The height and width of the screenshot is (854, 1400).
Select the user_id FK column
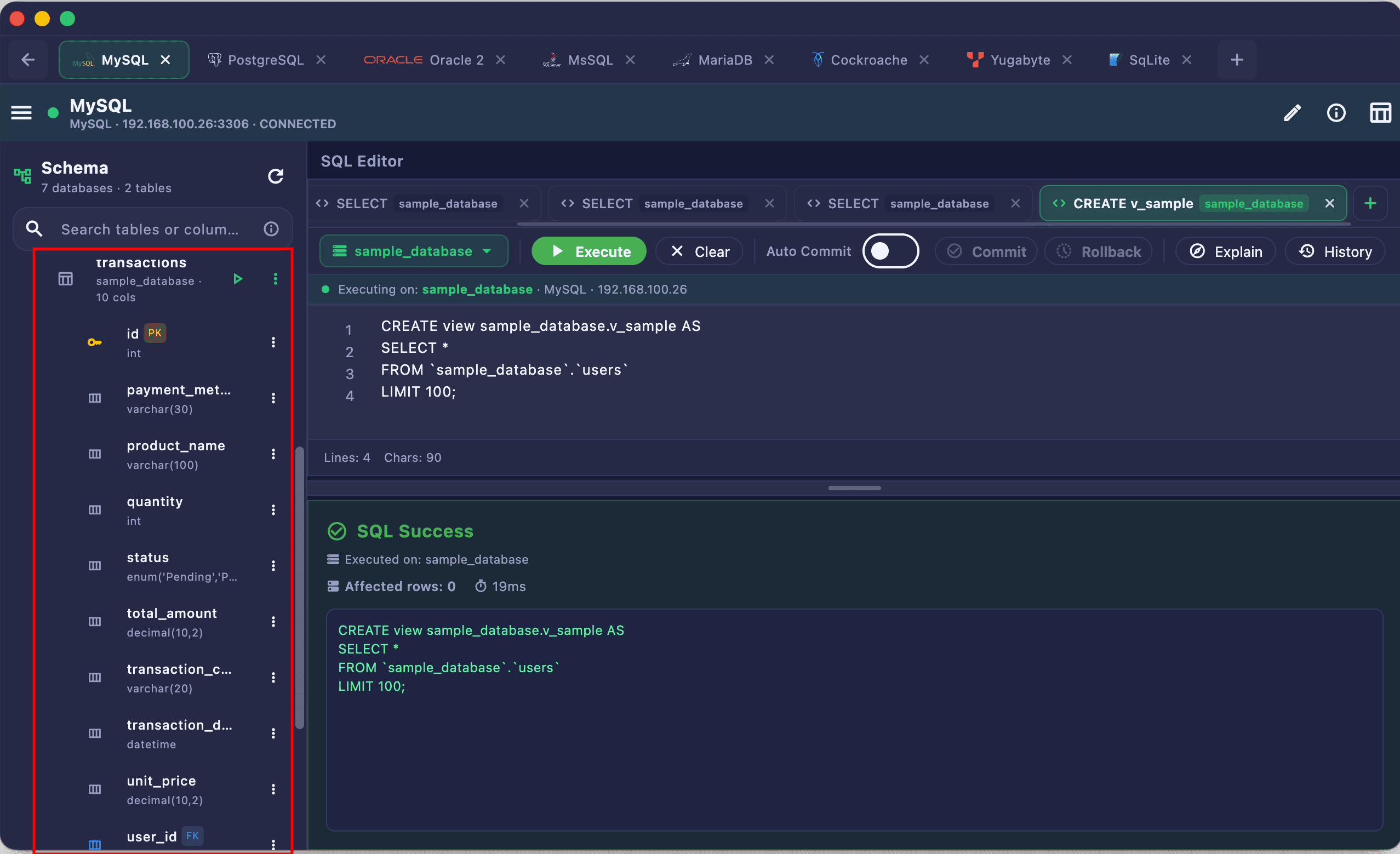click(164, 837)
